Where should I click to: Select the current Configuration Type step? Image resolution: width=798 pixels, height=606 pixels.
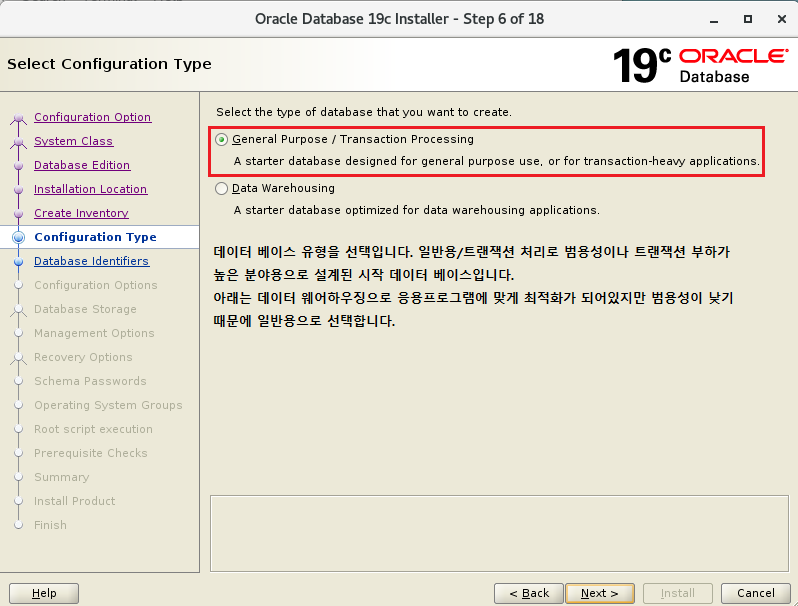[95, 237]
